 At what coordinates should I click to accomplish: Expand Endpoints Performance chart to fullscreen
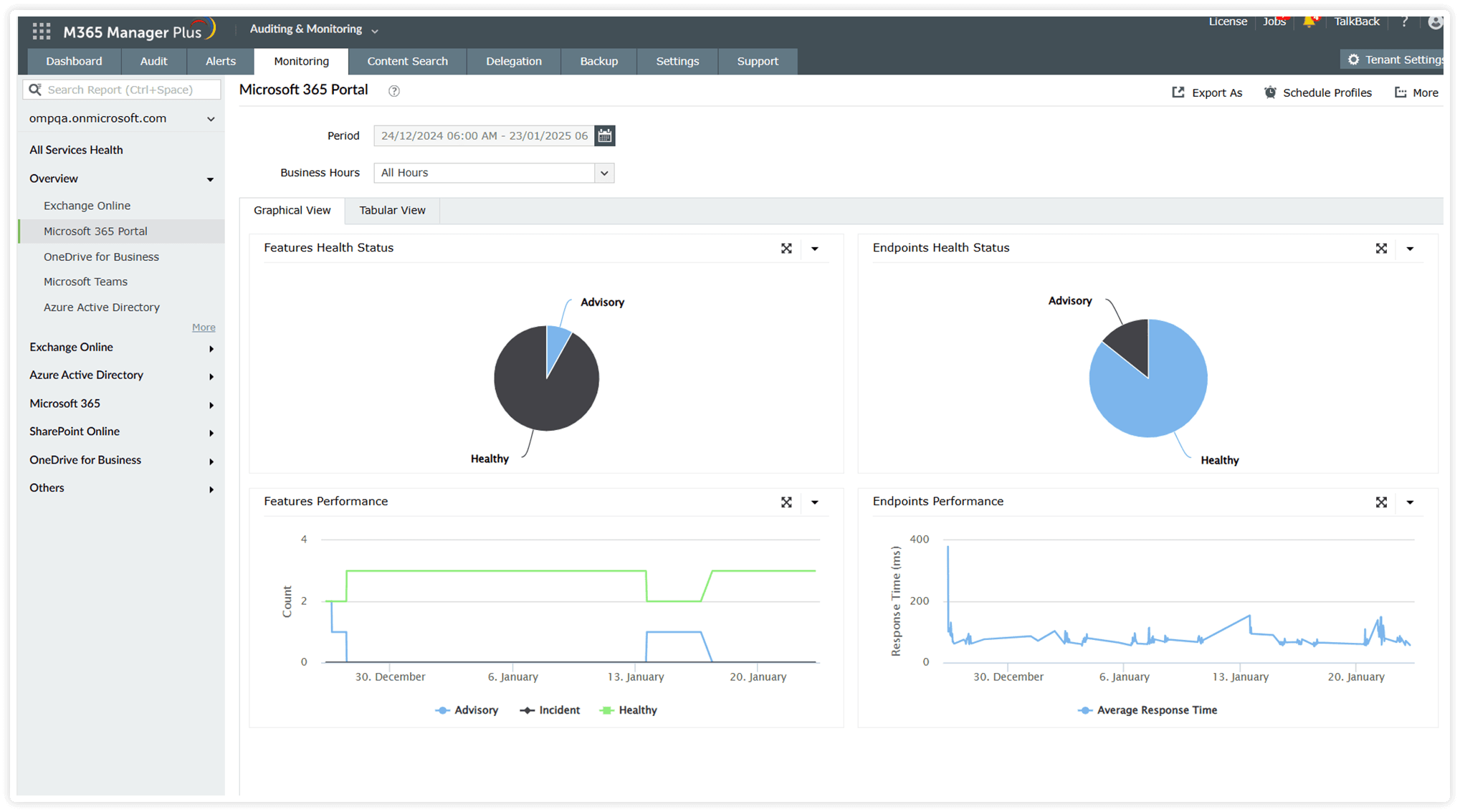tap(1381, 502)
